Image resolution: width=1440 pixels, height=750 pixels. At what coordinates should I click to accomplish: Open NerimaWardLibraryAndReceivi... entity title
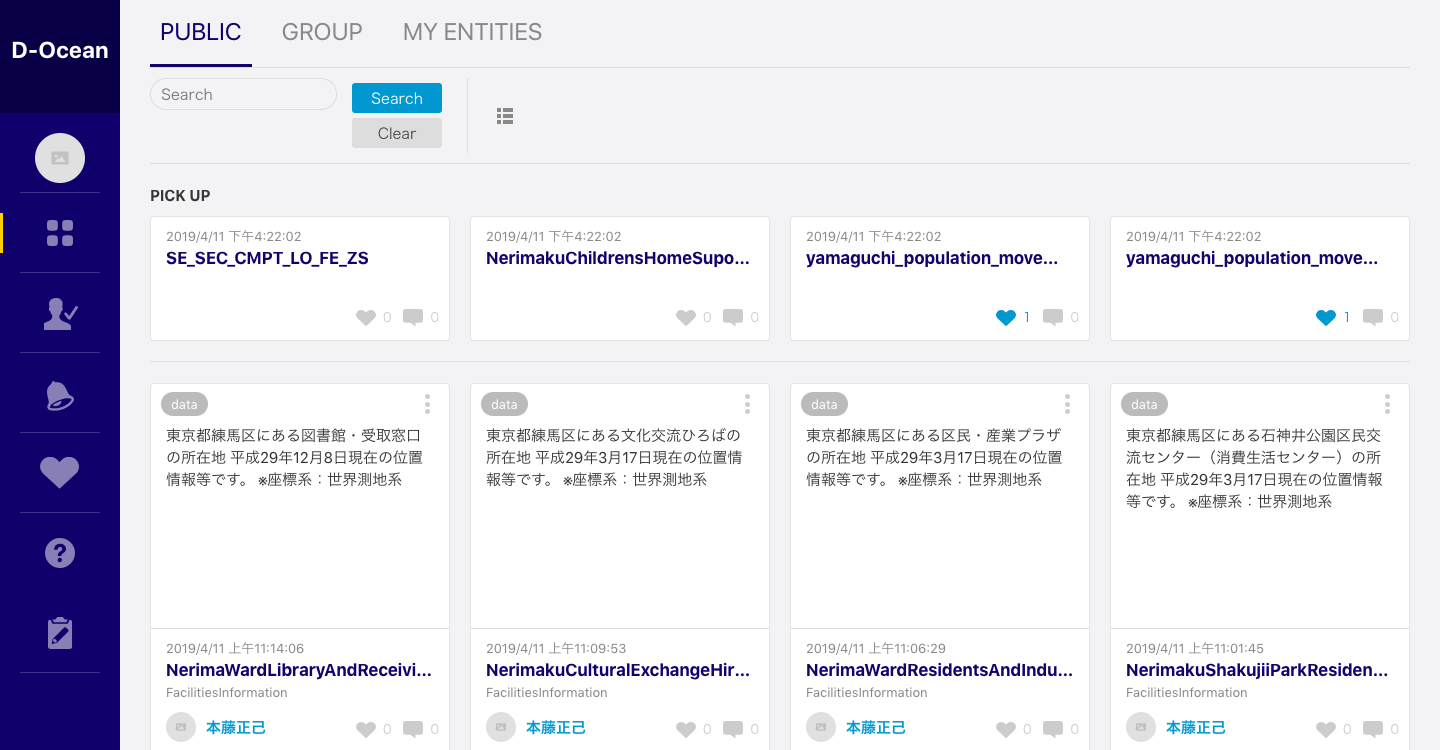(299, 670)
